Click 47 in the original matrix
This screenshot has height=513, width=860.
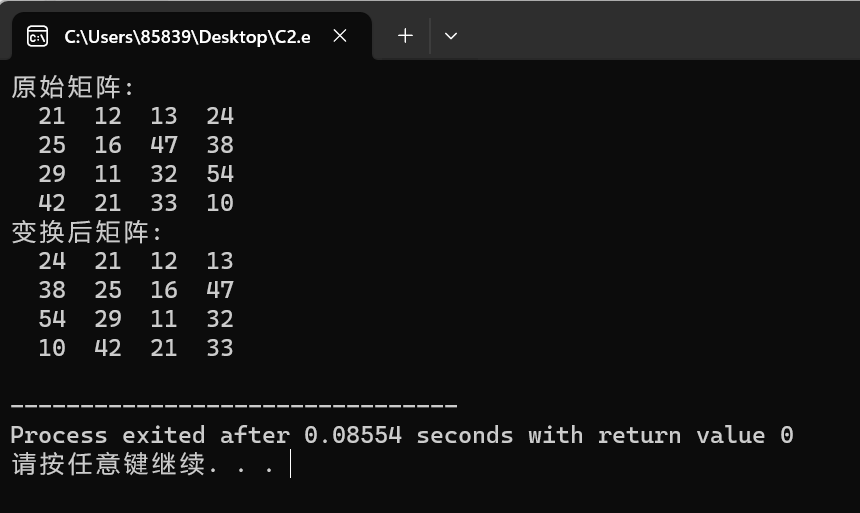point(164,145)
